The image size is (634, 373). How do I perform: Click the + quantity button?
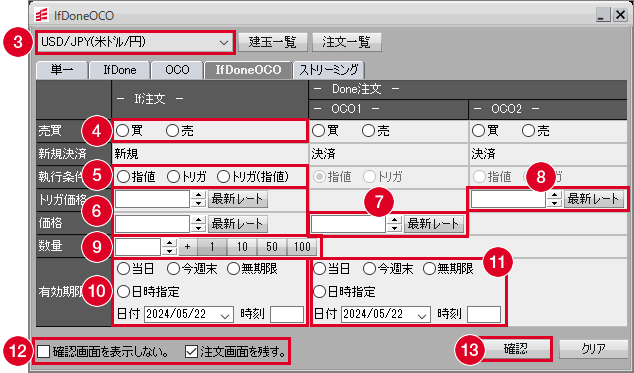(188, 247)
